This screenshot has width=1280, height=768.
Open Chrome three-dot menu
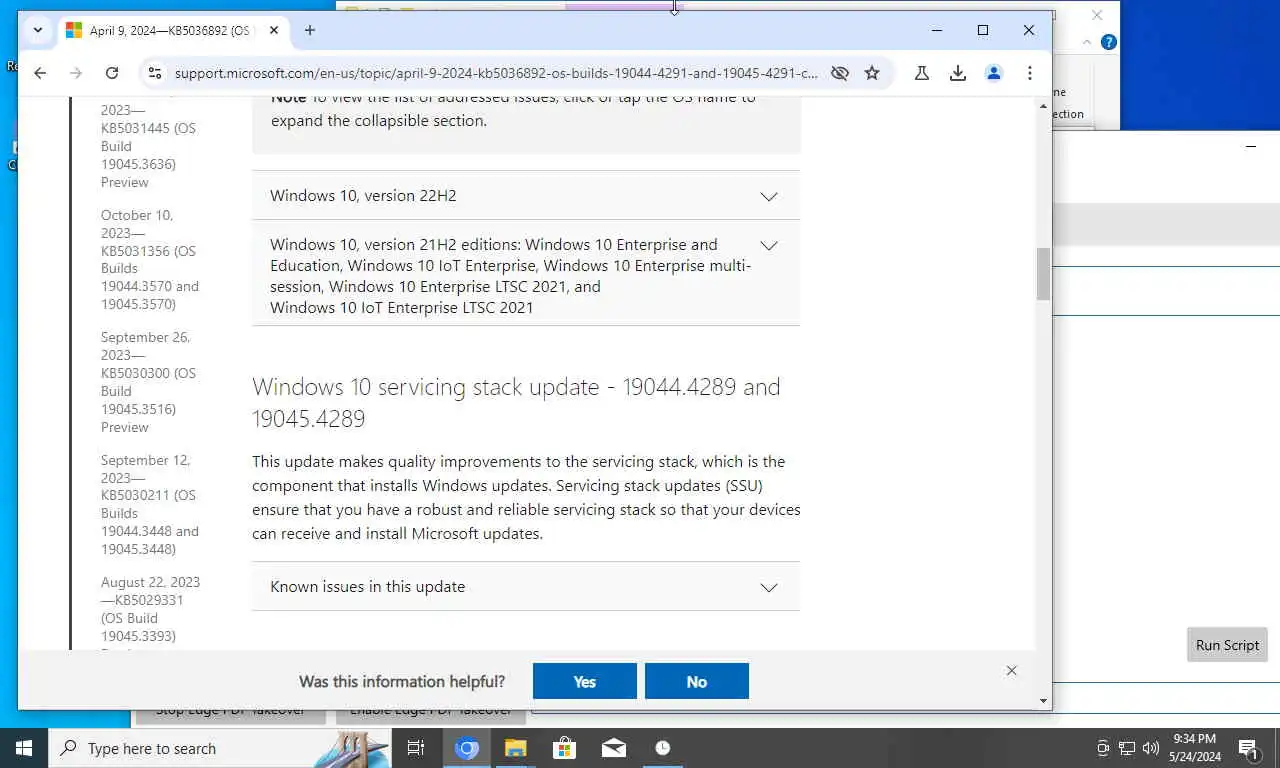(x=1029, y=73)
